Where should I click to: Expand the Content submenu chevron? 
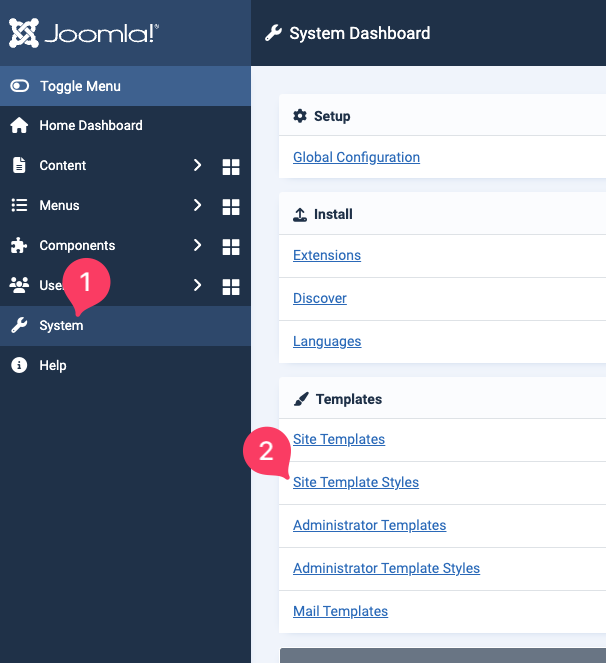click(x=198, y=165)
